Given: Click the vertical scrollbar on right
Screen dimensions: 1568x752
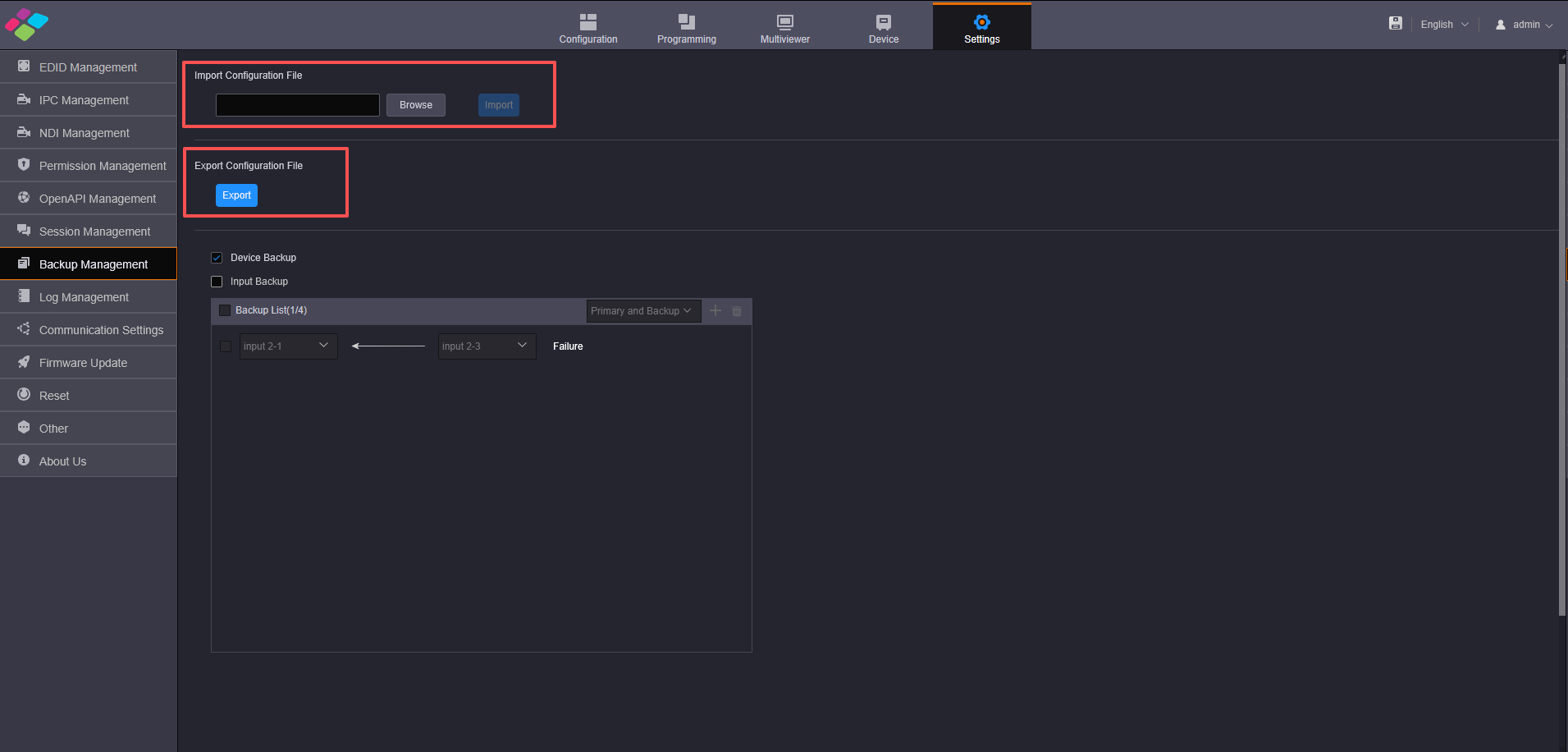Looking at the screenshot, I should point(1562,338).
